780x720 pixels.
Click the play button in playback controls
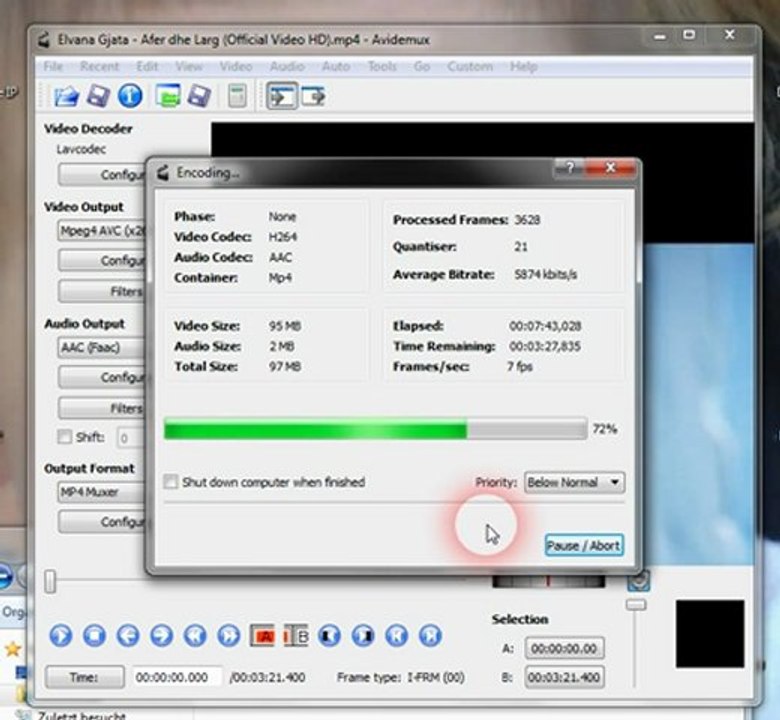pos(61,635)
